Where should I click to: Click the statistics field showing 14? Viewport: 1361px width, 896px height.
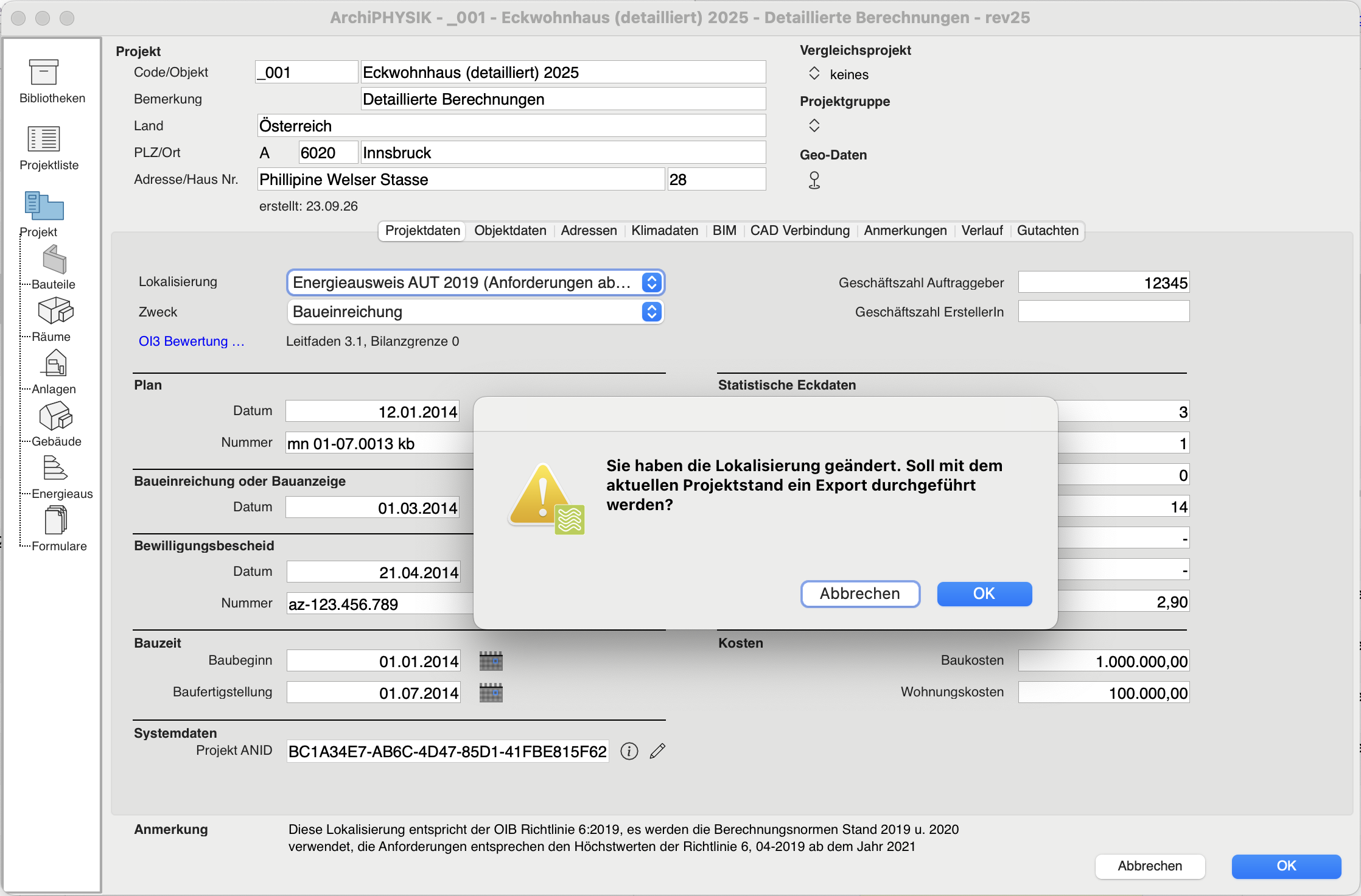[1124, 506]
